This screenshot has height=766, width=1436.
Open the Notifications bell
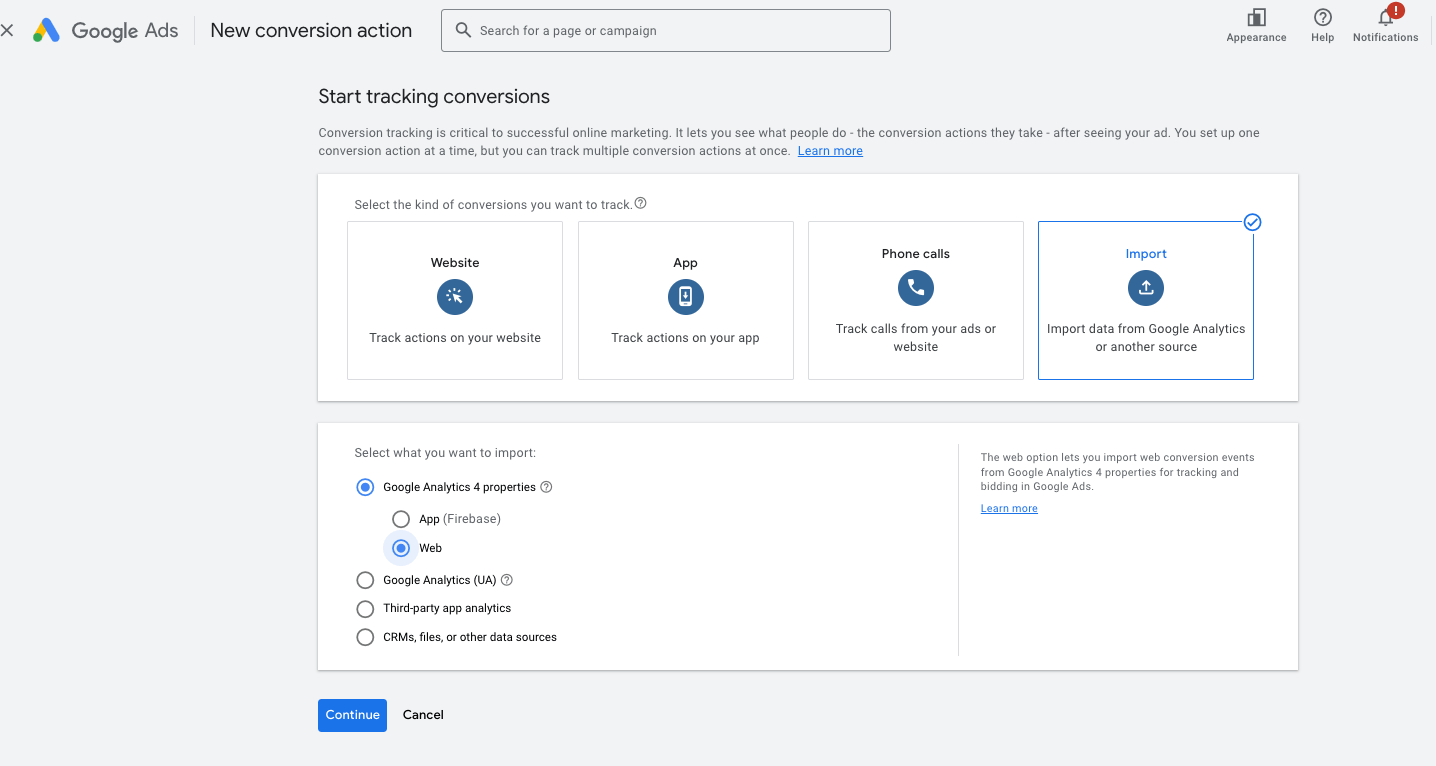(1386, 18)
